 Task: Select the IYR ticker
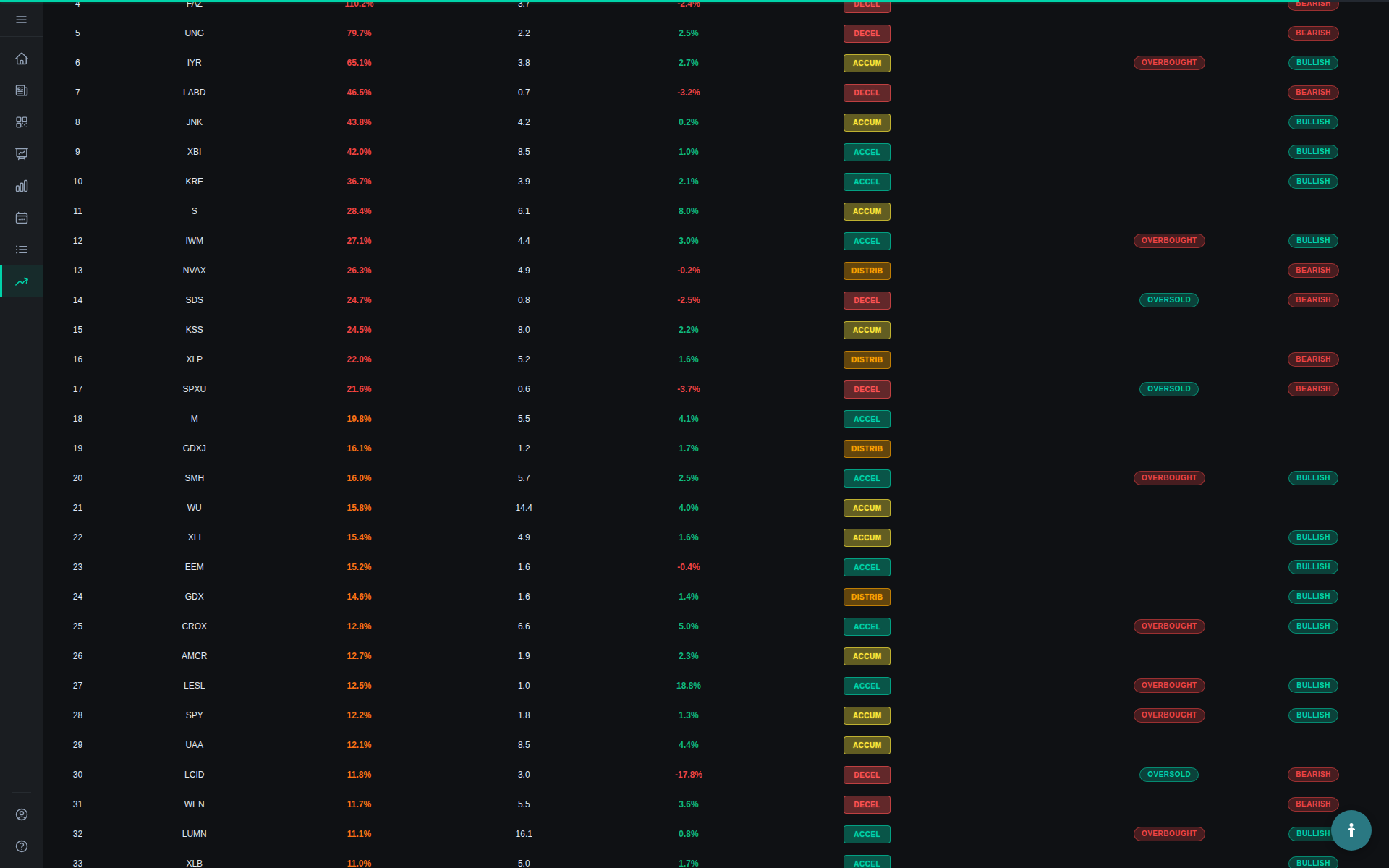coord(194,63)
